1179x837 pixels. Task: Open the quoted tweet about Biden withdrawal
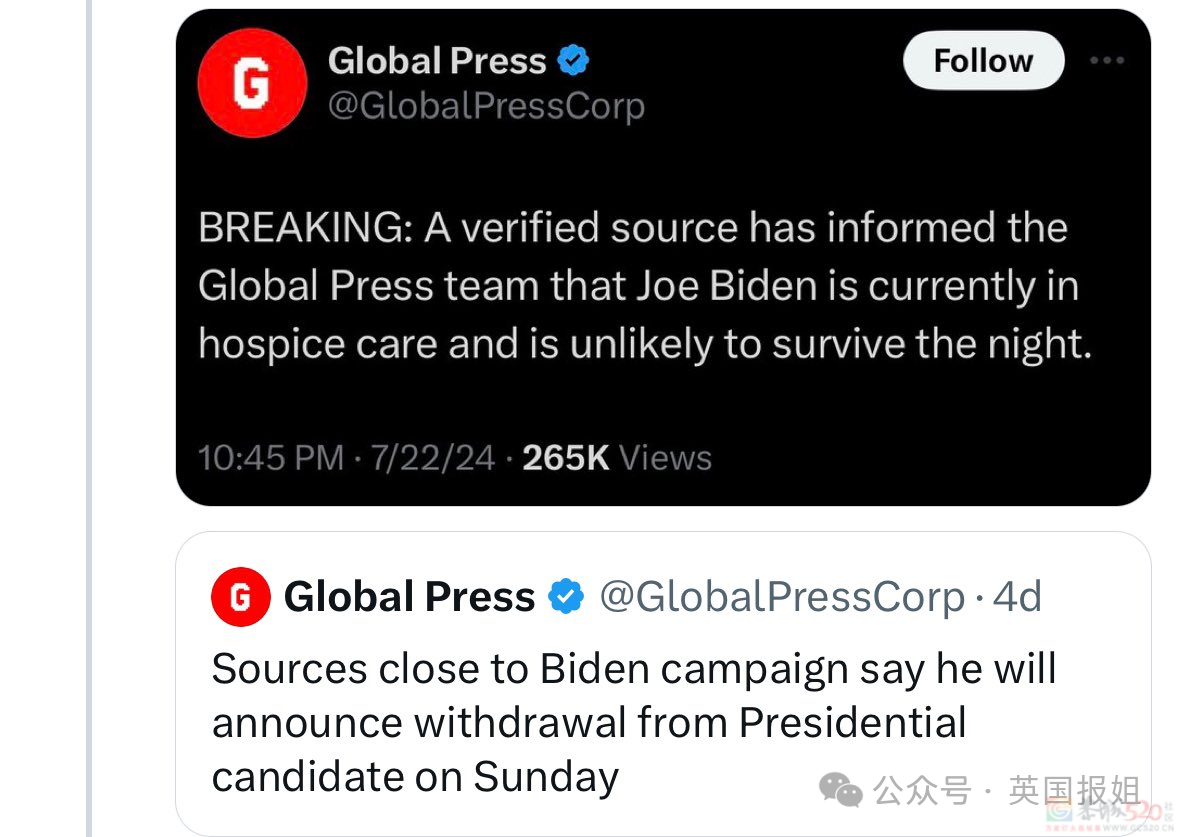click(663, 683)
